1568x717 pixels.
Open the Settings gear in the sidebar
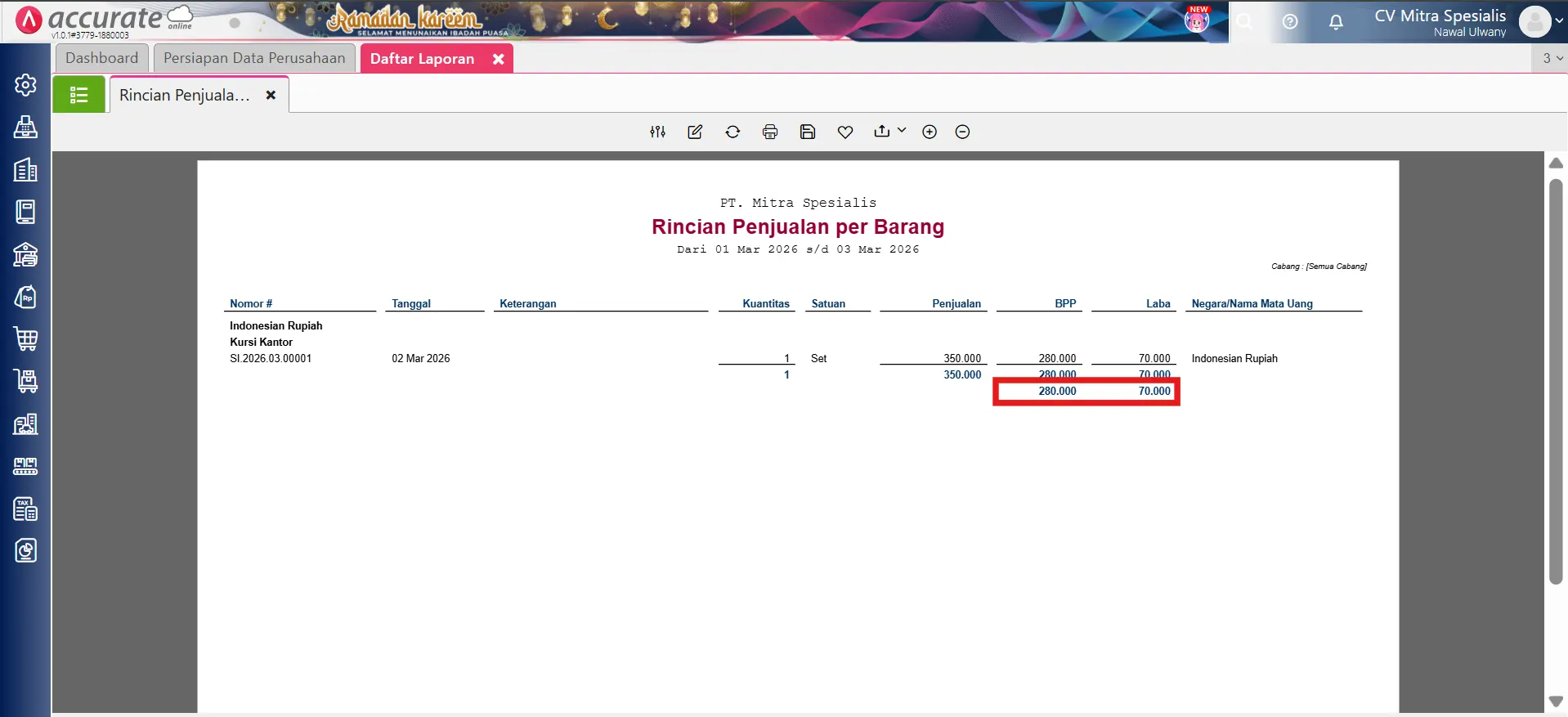(x=25, y=85)
